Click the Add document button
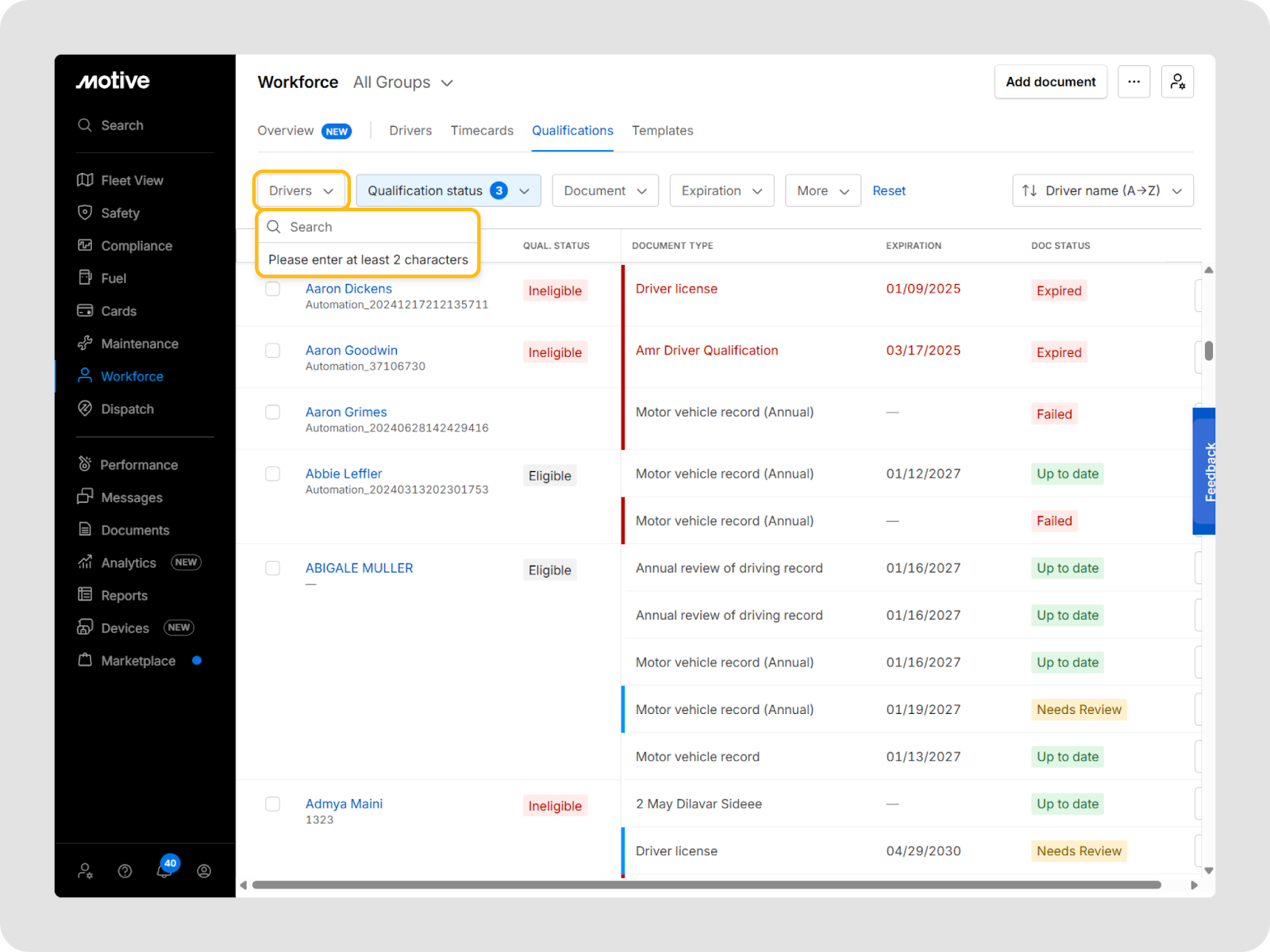The image size is (1270, 952). (1050, 82)
